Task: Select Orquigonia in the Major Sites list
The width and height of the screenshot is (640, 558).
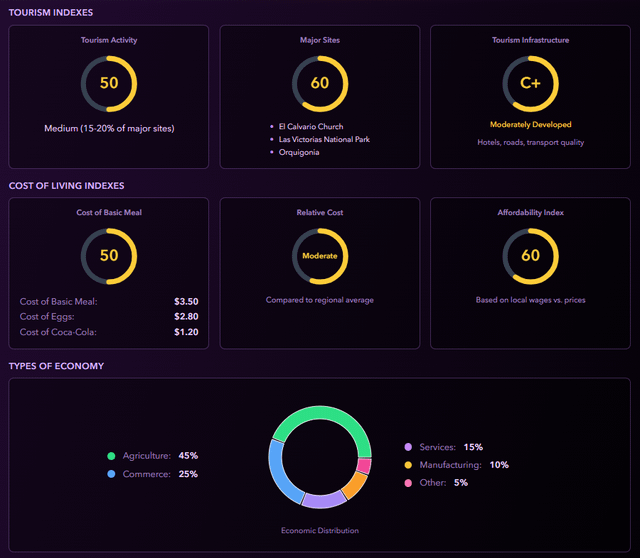Action: 300,153
